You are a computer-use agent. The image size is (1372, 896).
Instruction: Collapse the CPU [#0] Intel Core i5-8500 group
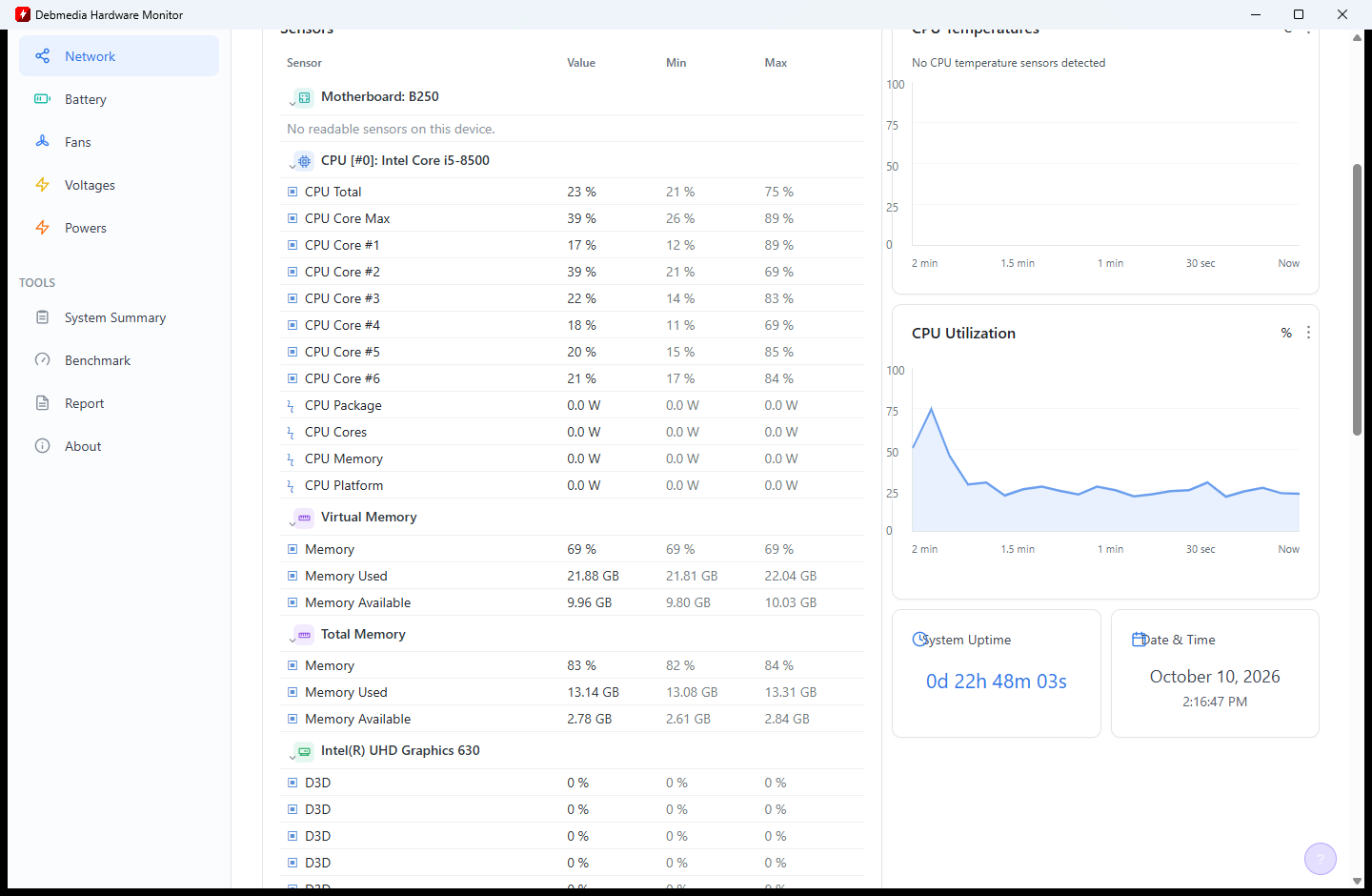292,166
